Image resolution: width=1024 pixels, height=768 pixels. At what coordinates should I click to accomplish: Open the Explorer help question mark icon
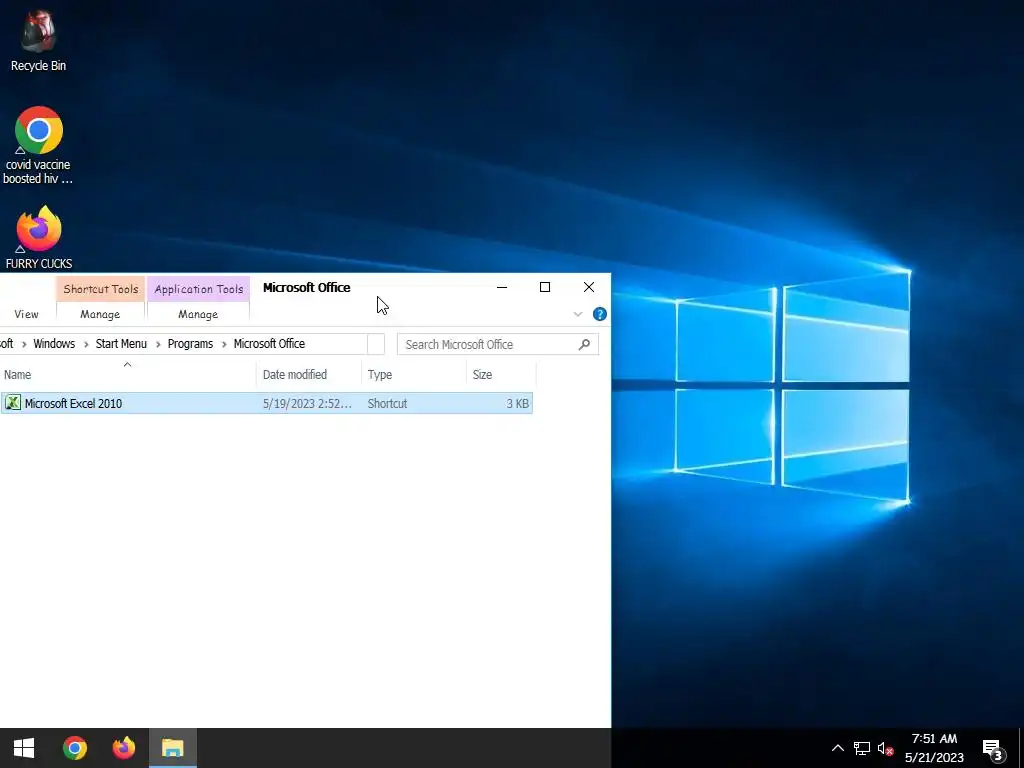click(x=600, y=314)
